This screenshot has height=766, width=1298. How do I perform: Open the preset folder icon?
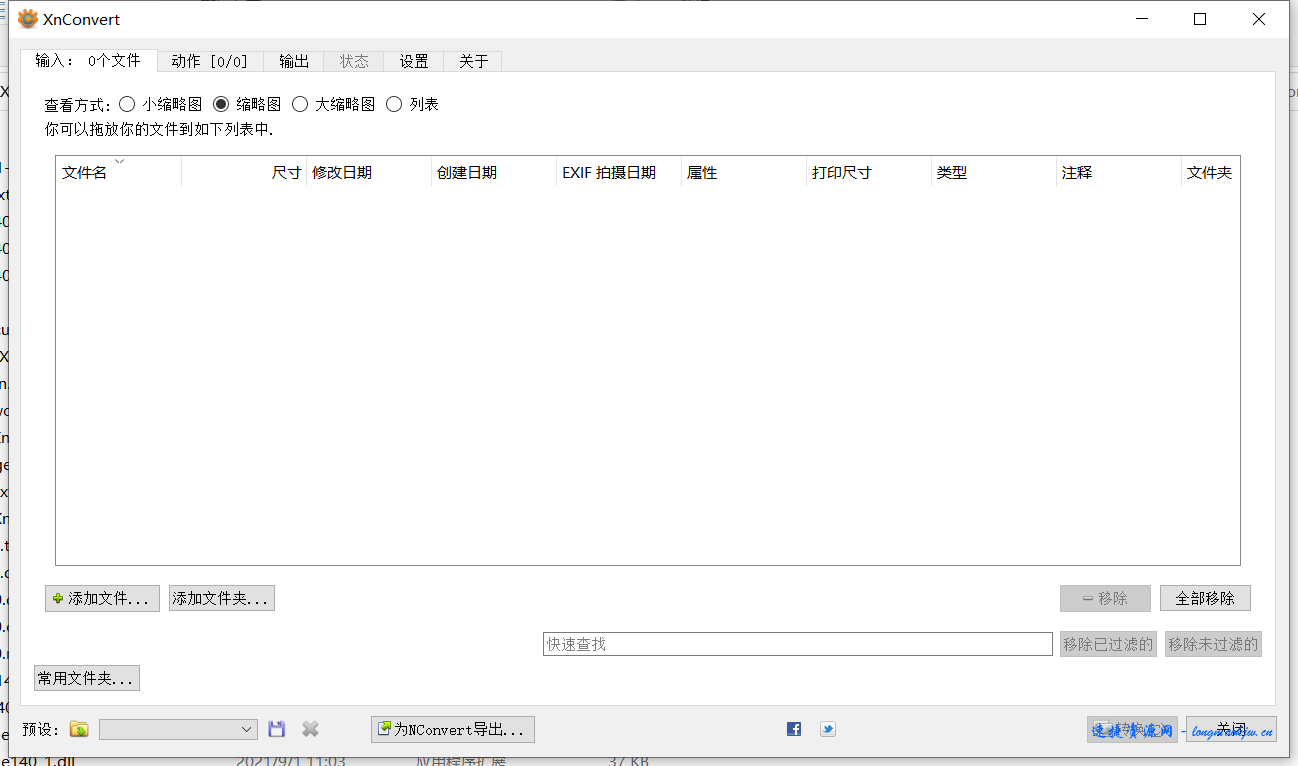[79, 729]
